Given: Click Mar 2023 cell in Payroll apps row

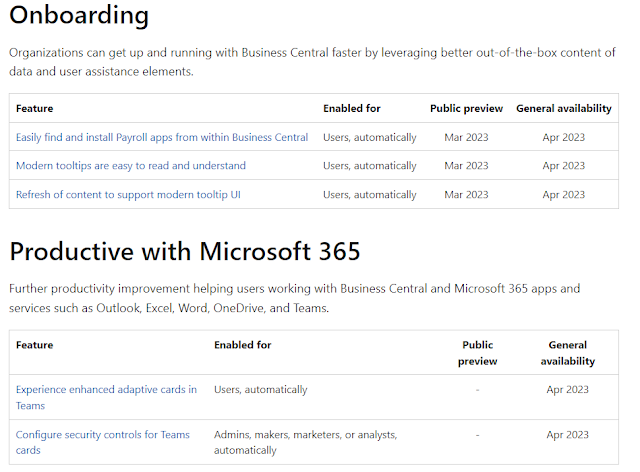Looking at the screenshot, I should coord(466,137).
